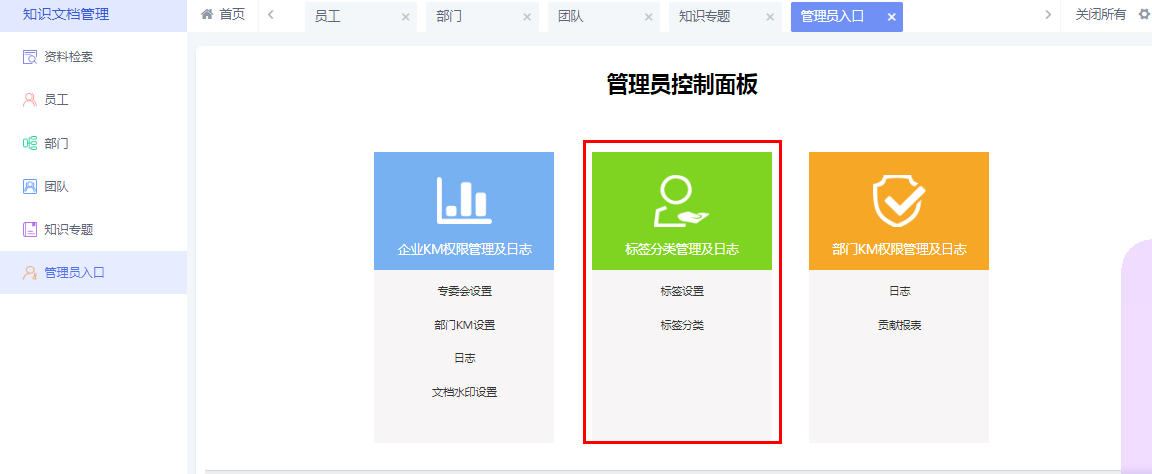Click the 员工 person icon in sidebar
Screen dimensions: 1152x474
tap(30, 100)
